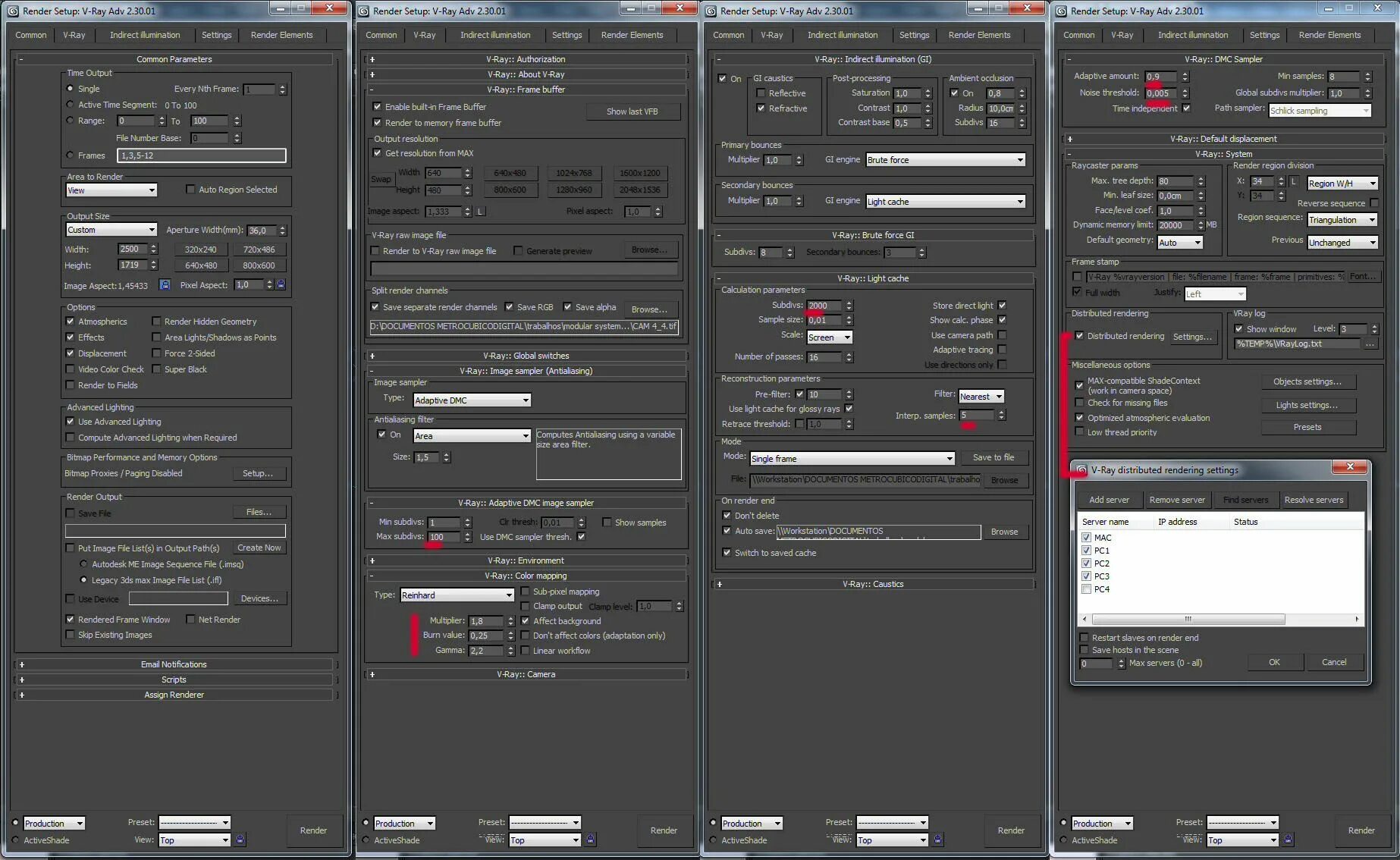
Task: Open the Light cache Mode dropdown
Action: point(852,459)
